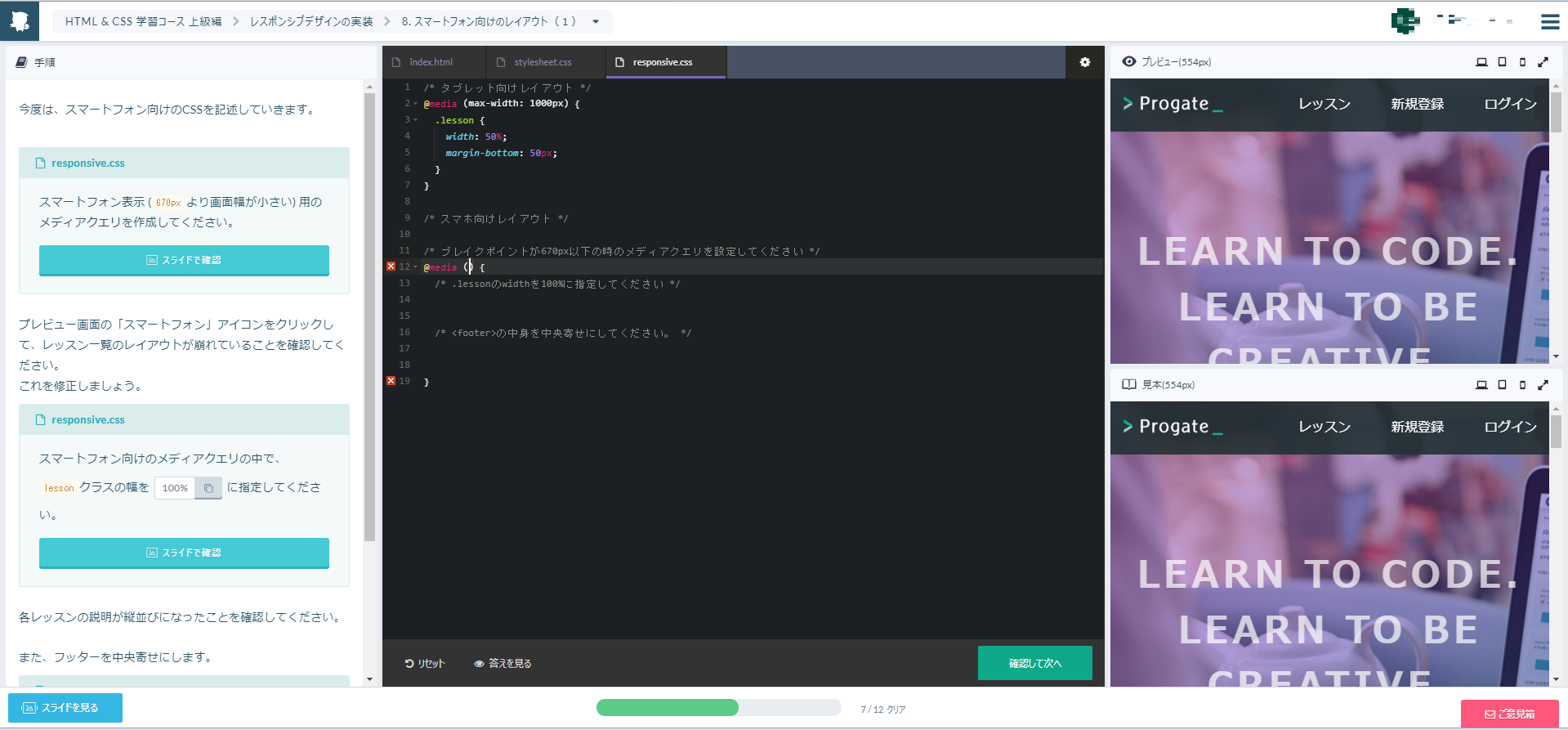Switch the preview pane to smartphone view
The image size is (1568, 730).
(x=1522, y=62)
